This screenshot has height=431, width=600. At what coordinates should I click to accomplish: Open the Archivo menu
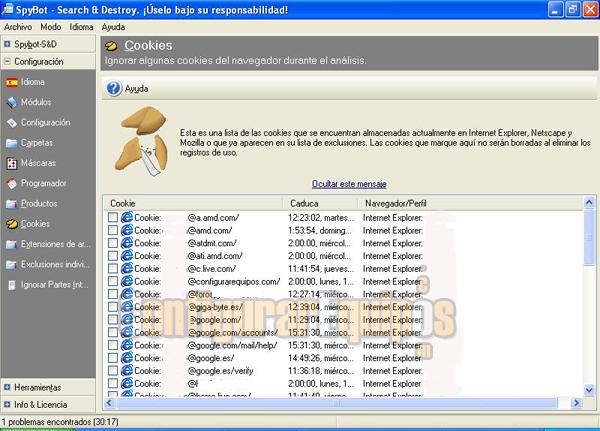point(18,27)
